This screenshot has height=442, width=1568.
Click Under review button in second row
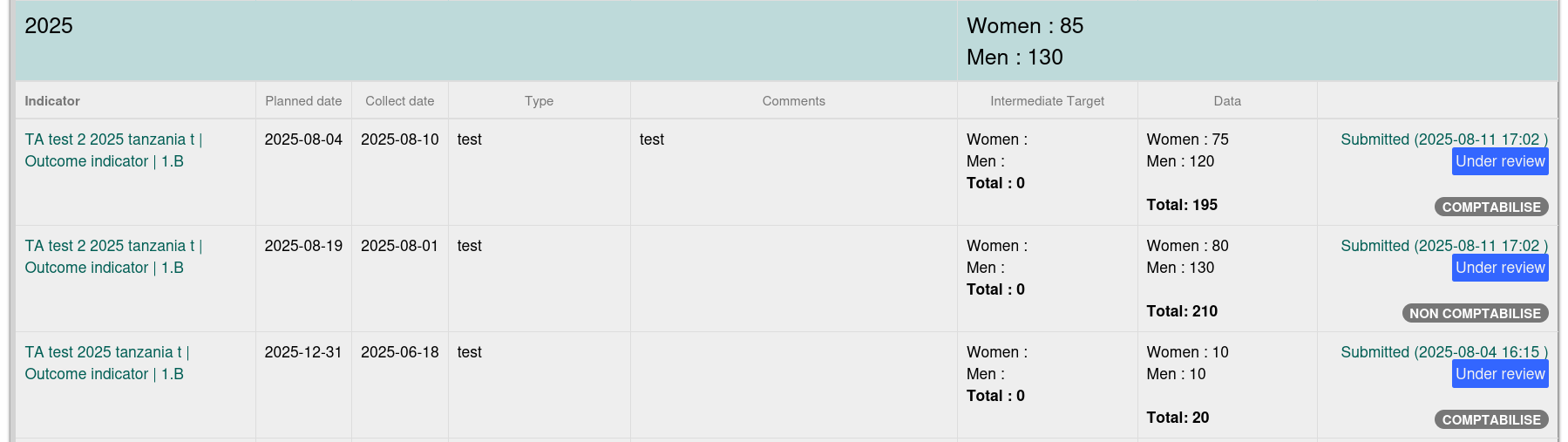pyautogui.click(x=1500, y=268)
